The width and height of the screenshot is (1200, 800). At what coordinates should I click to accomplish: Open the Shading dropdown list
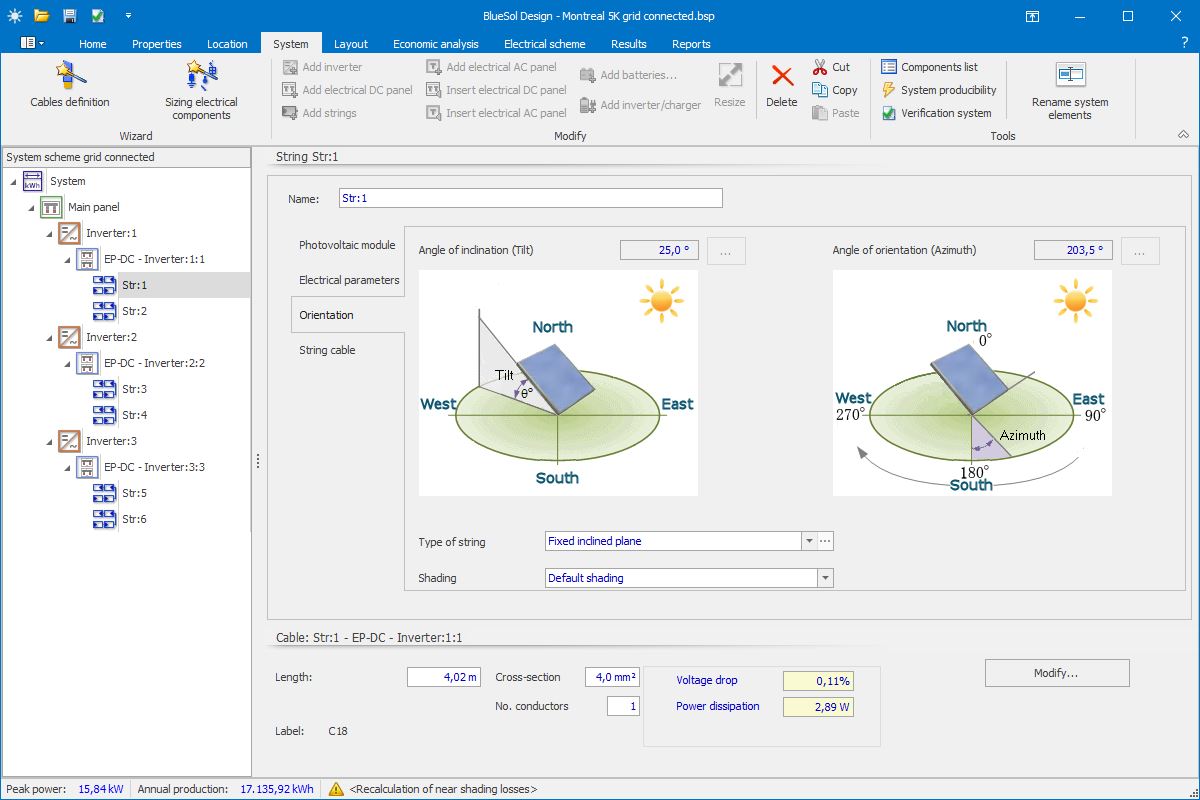pos(825,578)
